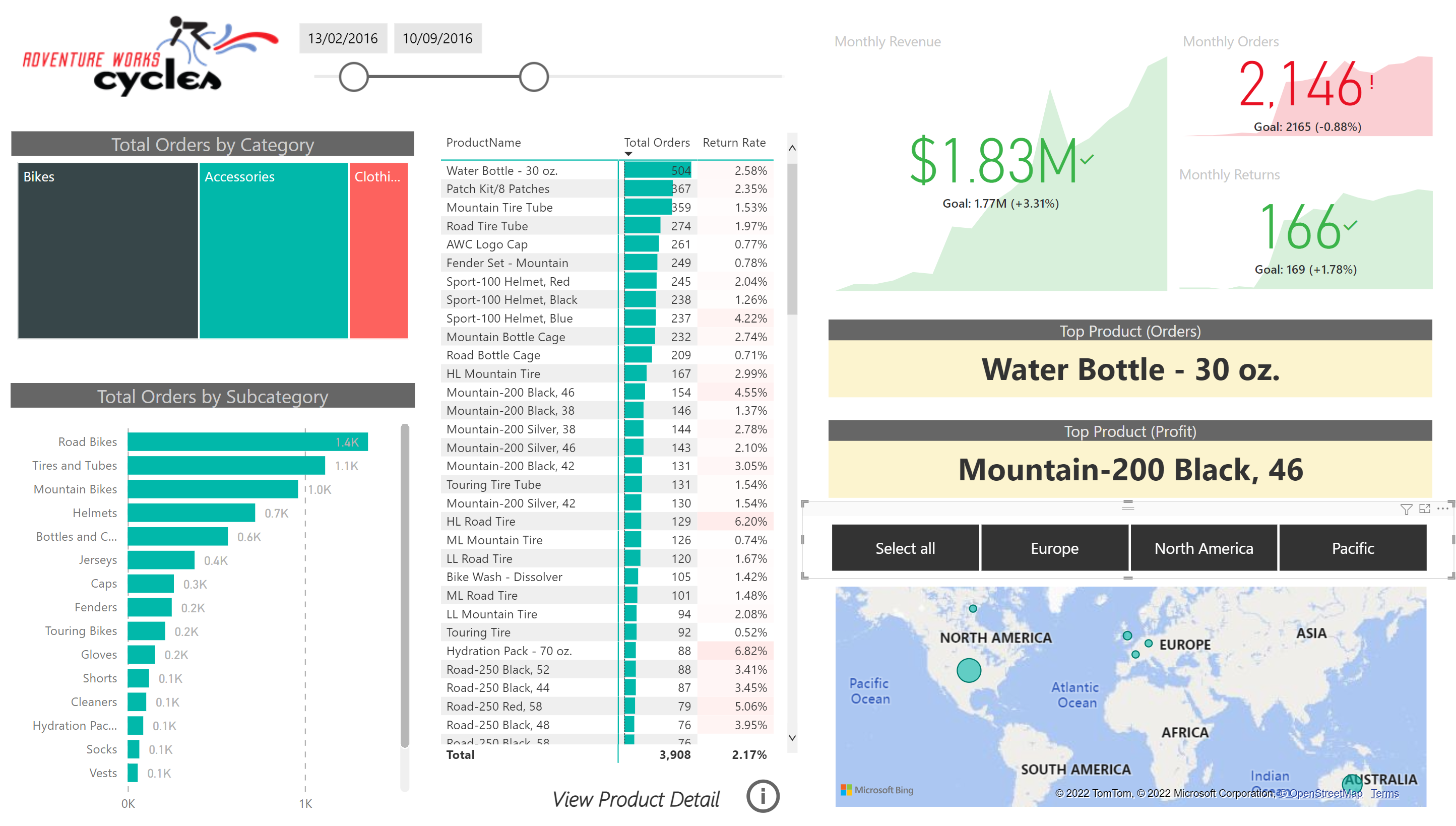Click the Microsoft Bing logo on the map
The height and width of the screenshot is (826, 1456).
coord(876,790)
